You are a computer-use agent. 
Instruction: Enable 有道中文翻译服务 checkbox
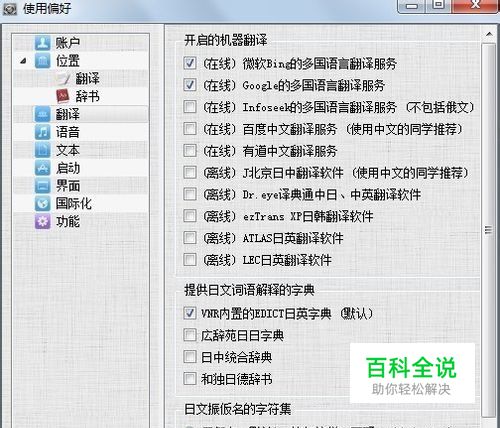[190, 150]
